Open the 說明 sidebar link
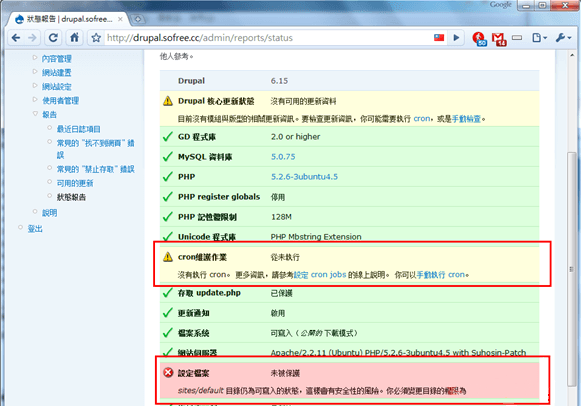This screenshot has width=581, height=406. coord(49,213)
